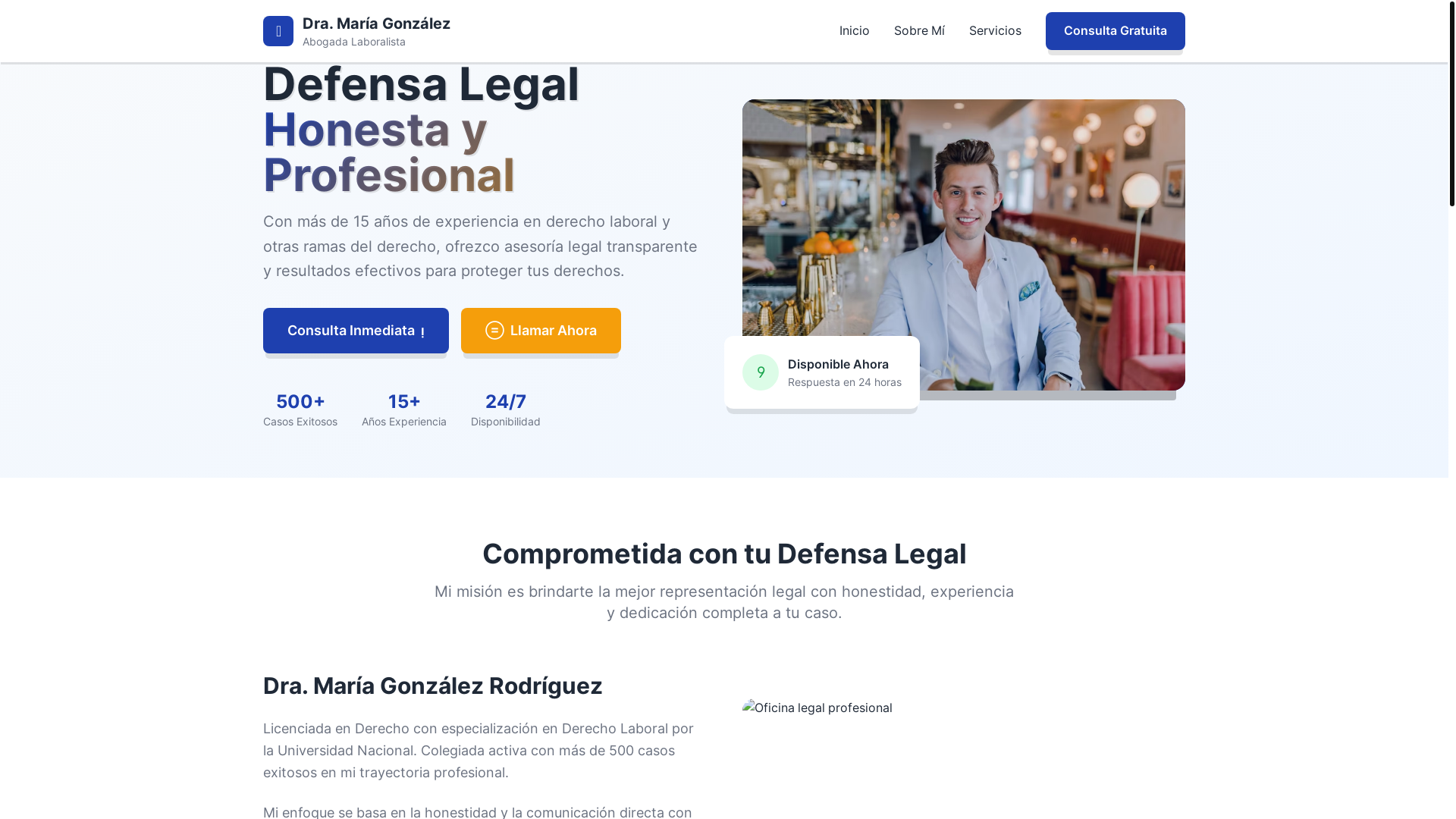Click the 500+ Casos Exitosos stat
1456x819 pixels.
[300, 409]
